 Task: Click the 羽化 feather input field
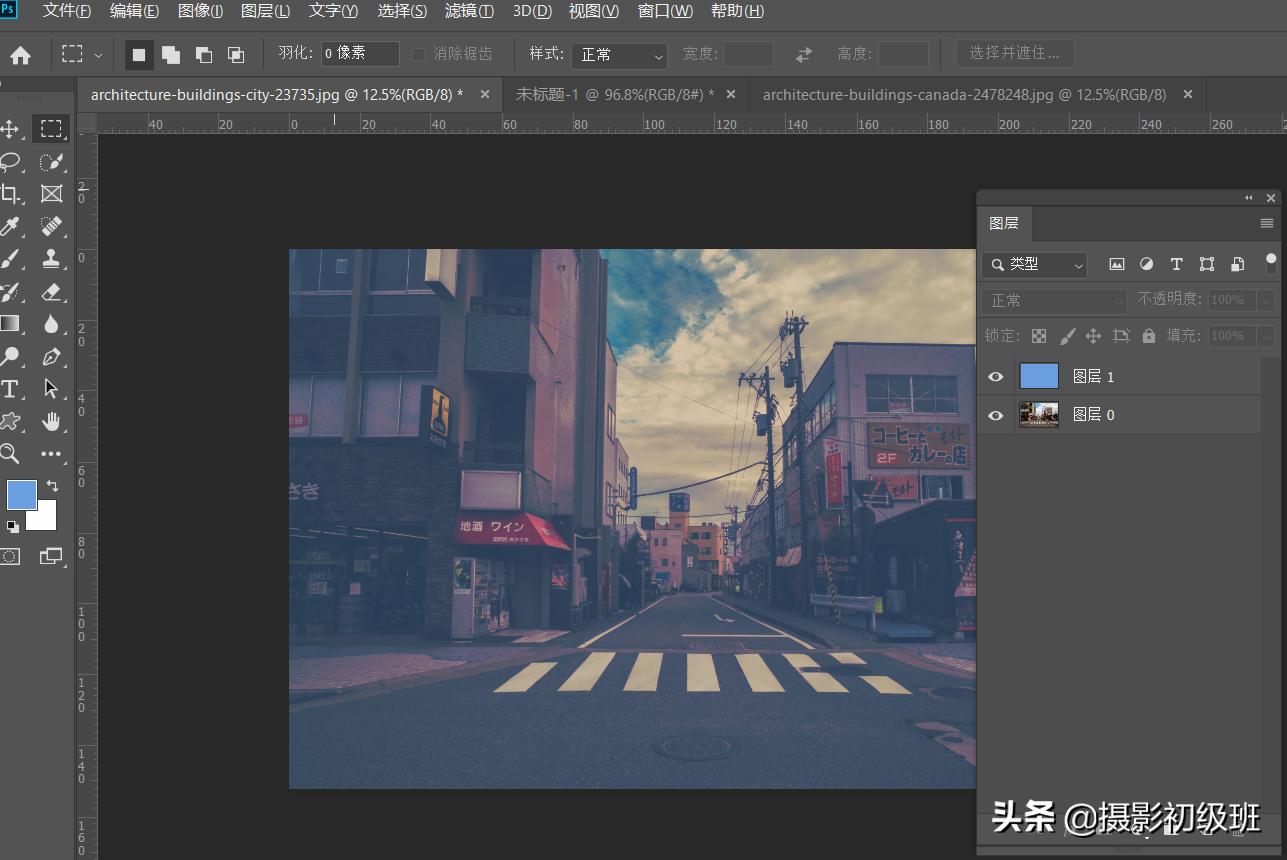pyautogui.click(x=360, y=54)
